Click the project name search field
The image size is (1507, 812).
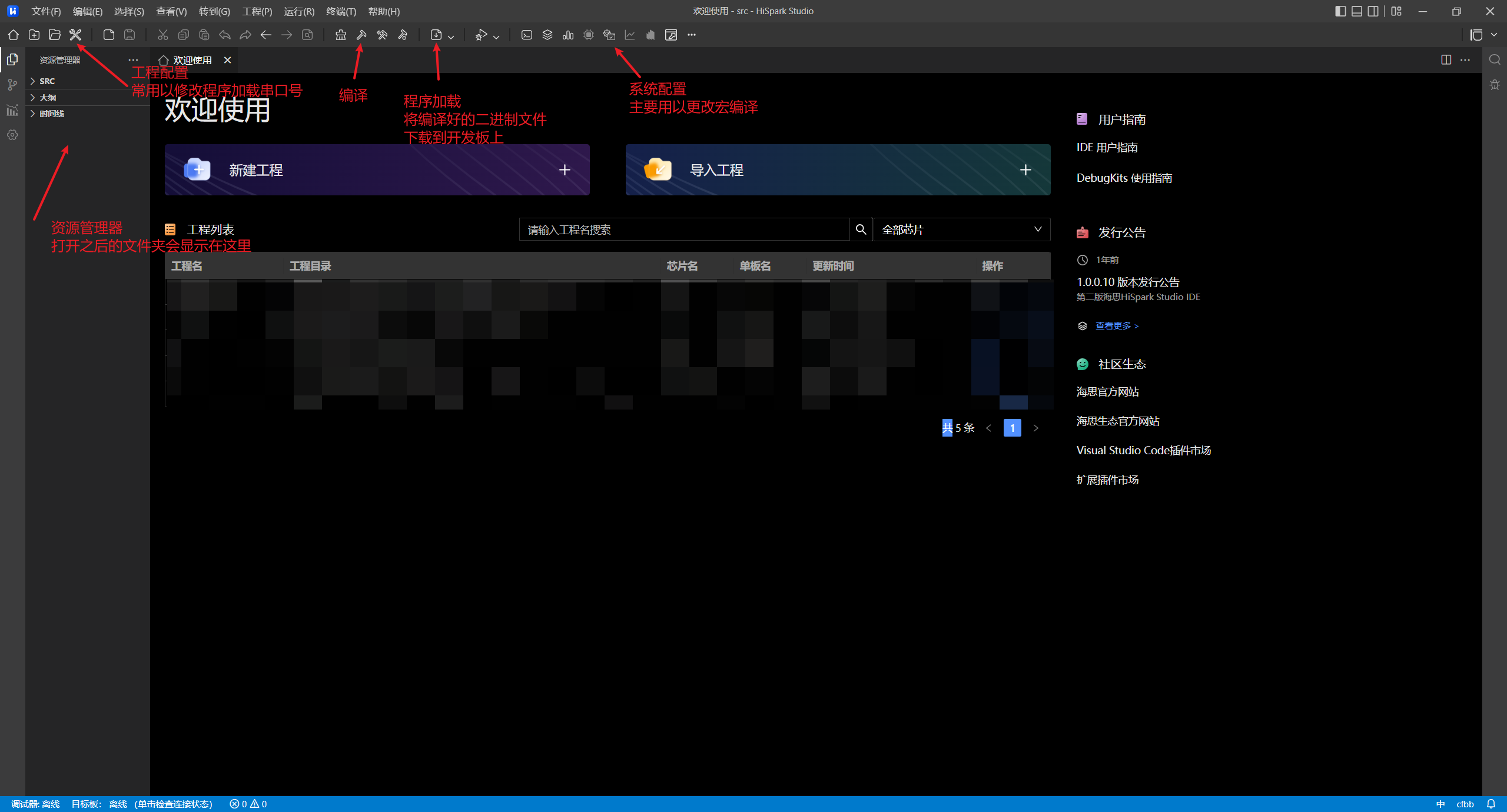pos(683,229)
